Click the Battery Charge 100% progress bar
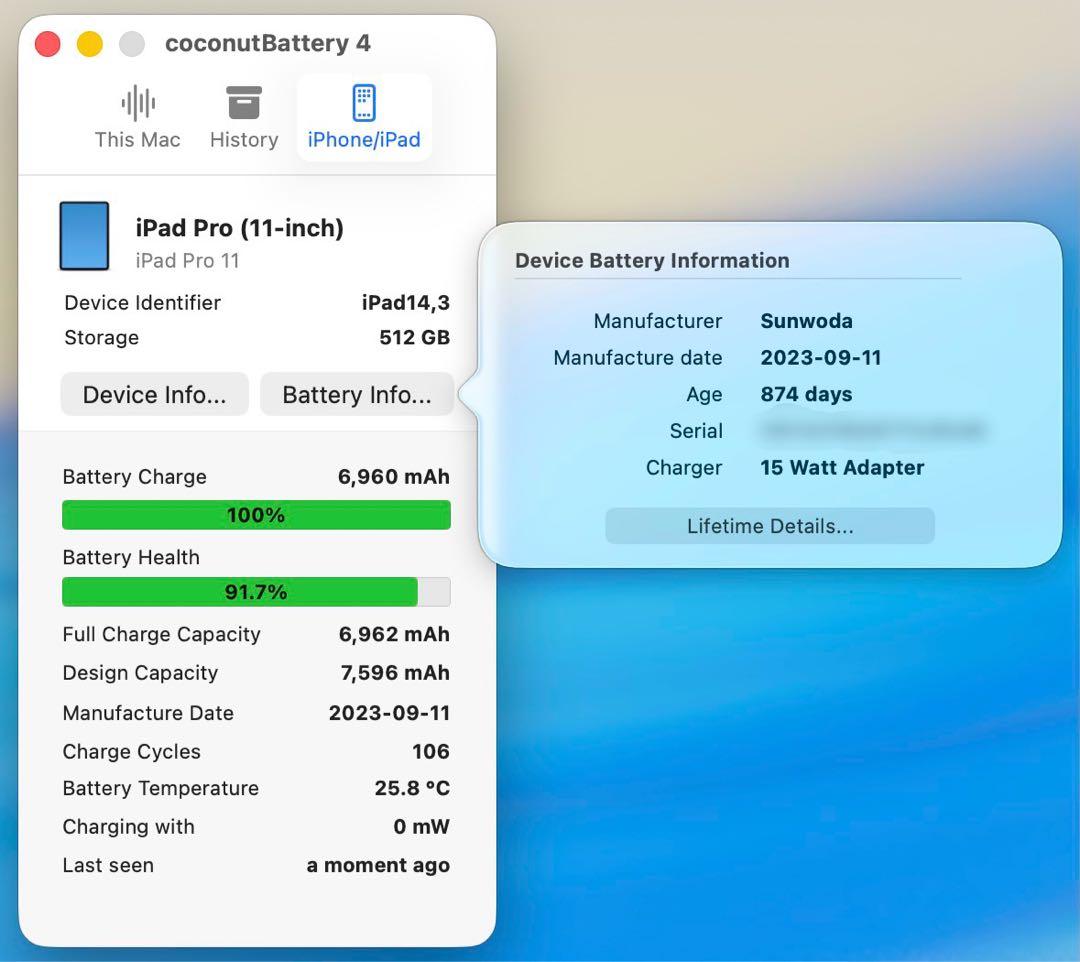The width and height of the screenshot is (1080, 962). 256,515
